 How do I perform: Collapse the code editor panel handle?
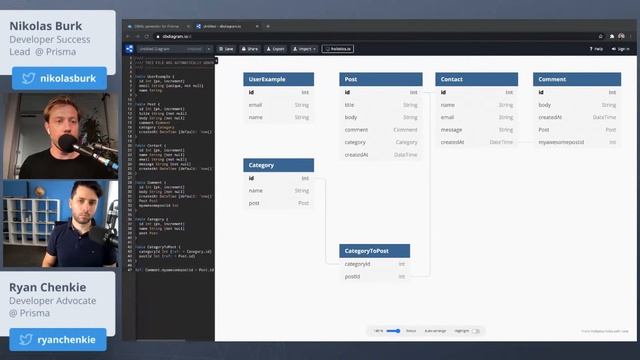[216, 61]
